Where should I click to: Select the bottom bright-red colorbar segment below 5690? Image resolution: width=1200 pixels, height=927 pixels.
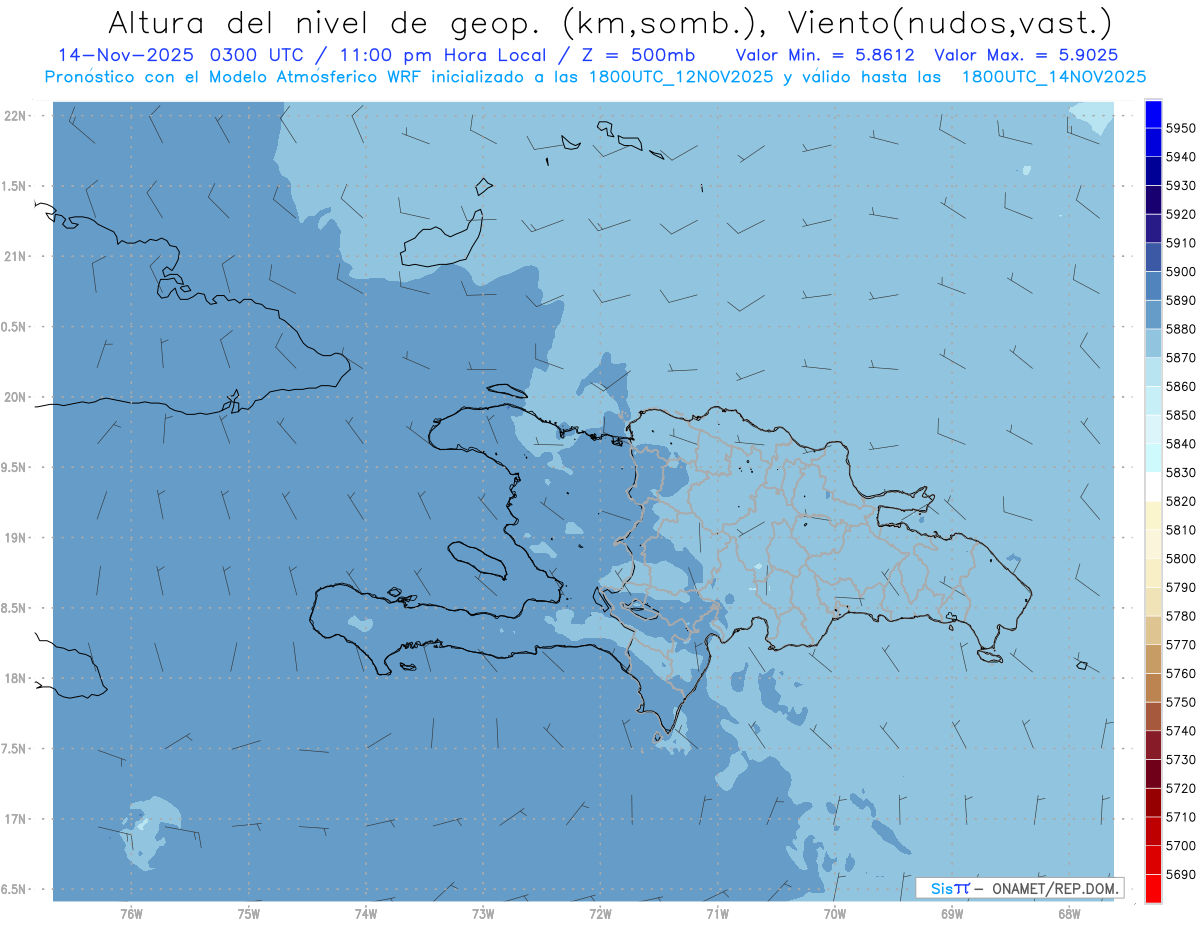[1153, 888]
